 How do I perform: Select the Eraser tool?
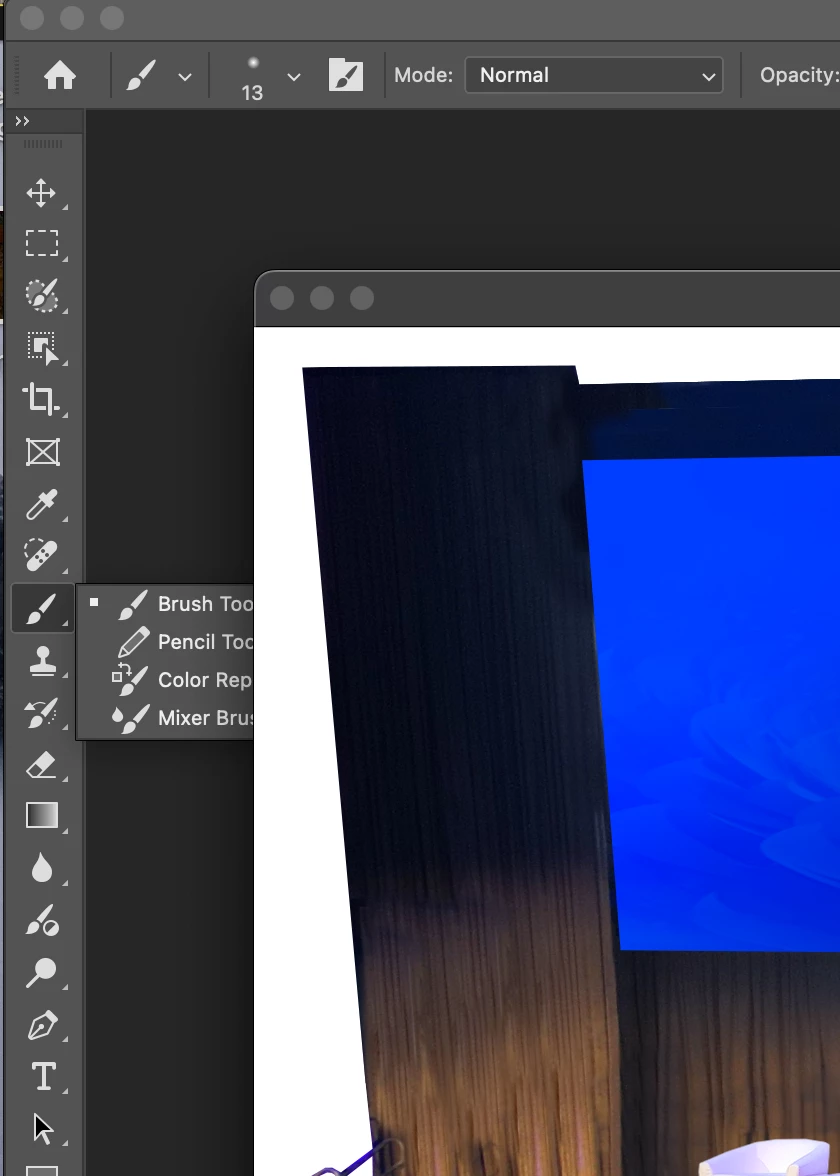[41, 765]
